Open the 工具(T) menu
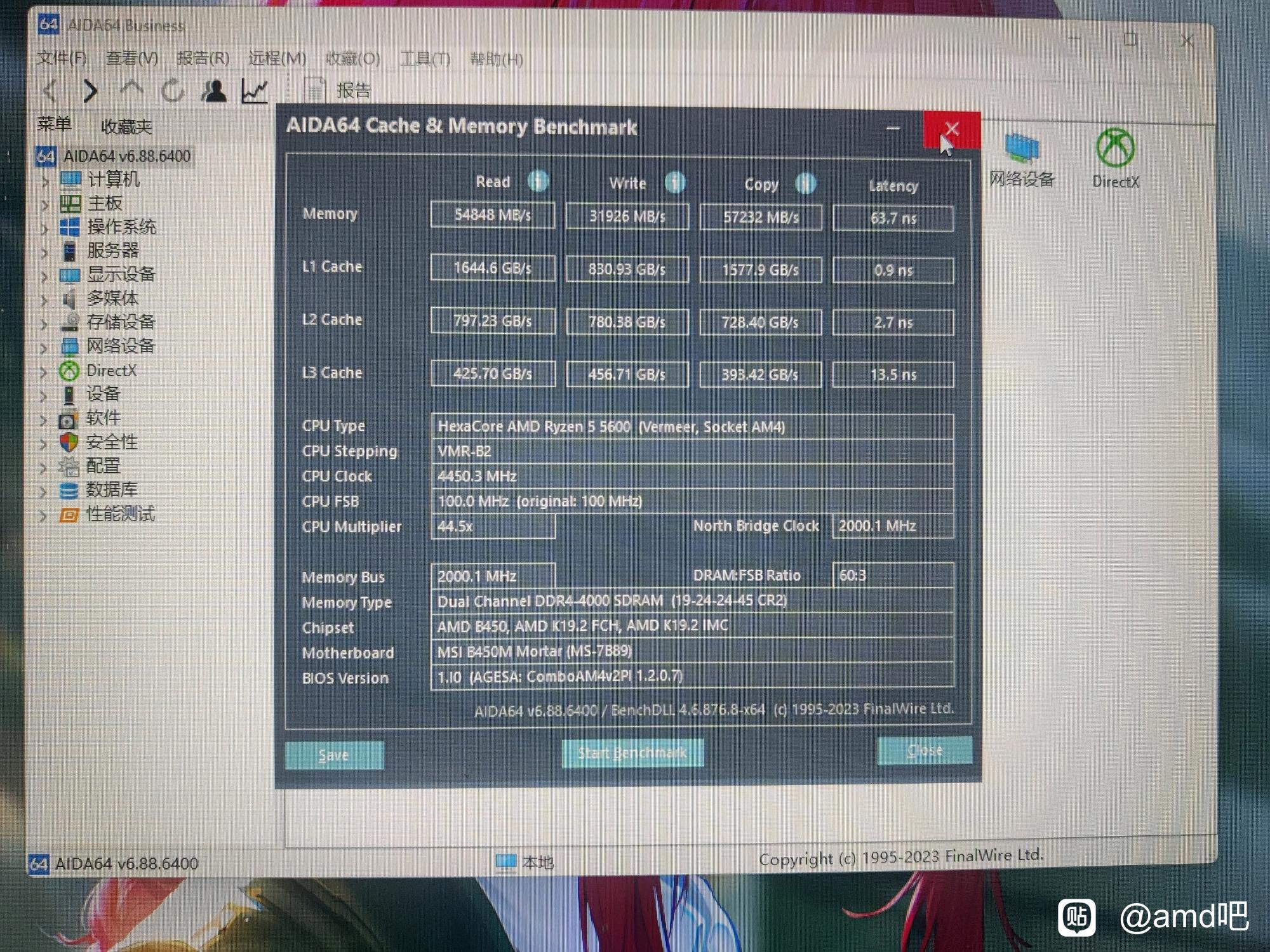The image size is (1270, 952). click(425, 59)
